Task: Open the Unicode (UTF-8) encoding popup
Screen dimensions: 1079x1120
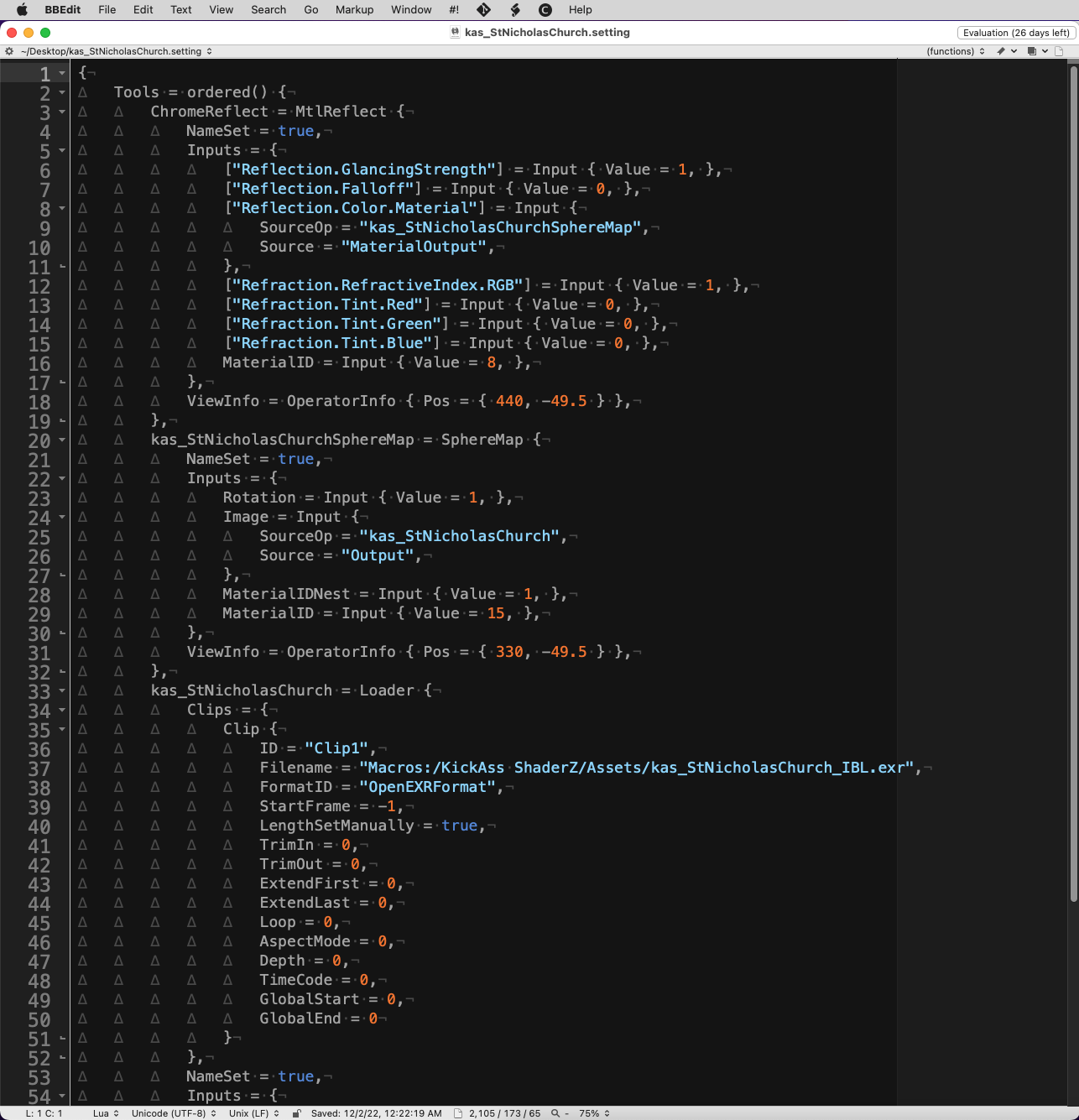Action: click(x=174, y=1113)
